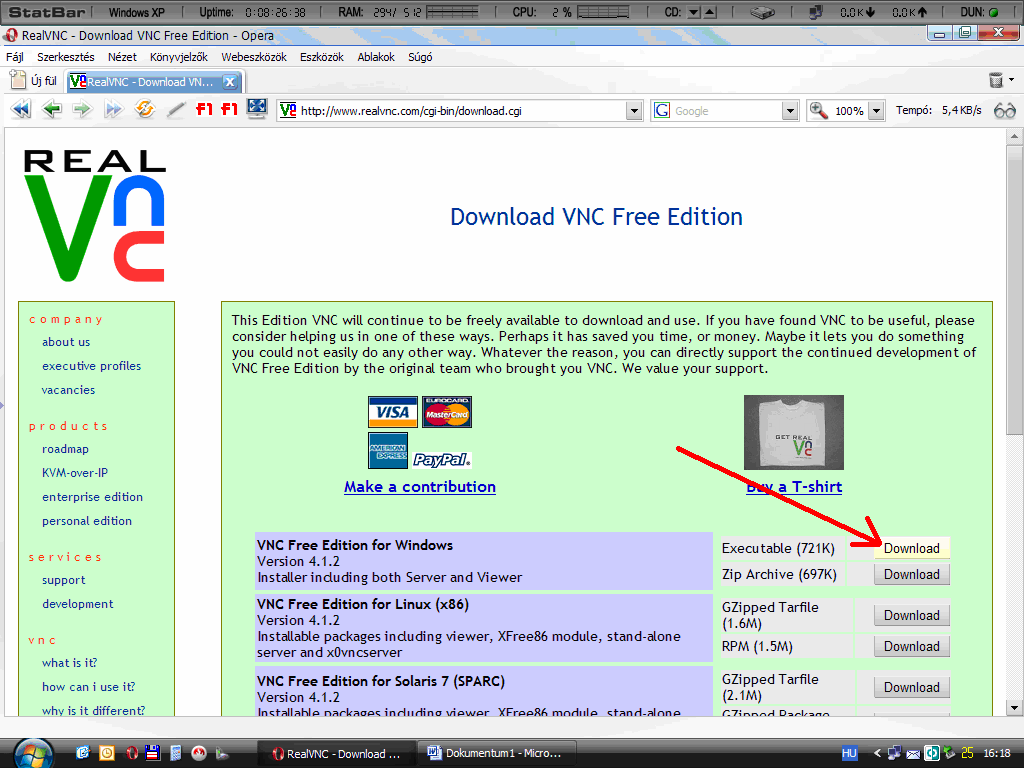Click the RealVNC logo image
The height and width of the screenshot is (768, 1024).
[95, 216]
